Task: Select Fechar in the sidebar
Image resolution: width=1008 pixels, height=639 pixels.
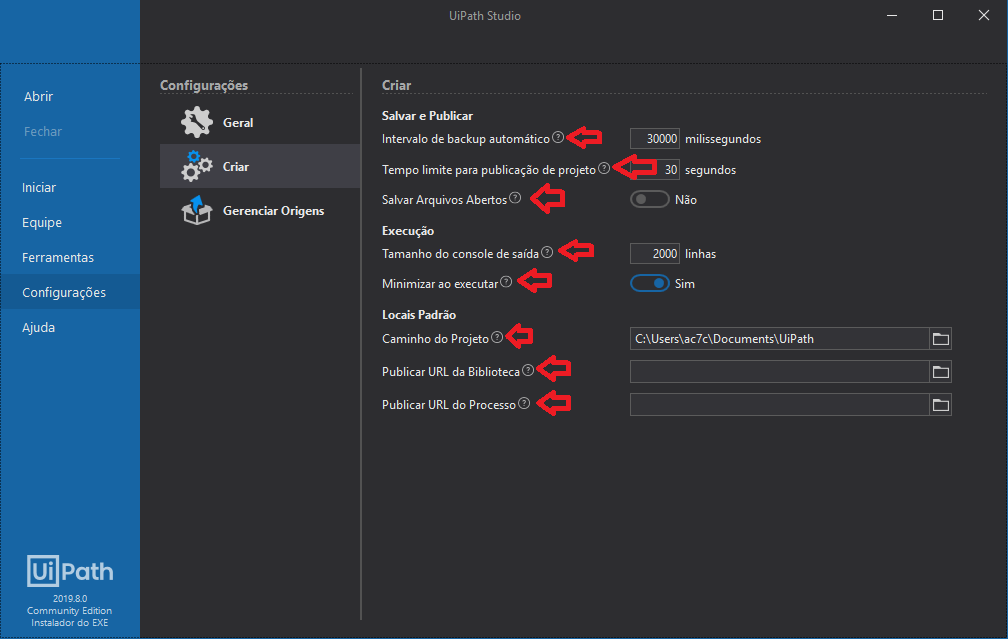Action: point(43,131)
